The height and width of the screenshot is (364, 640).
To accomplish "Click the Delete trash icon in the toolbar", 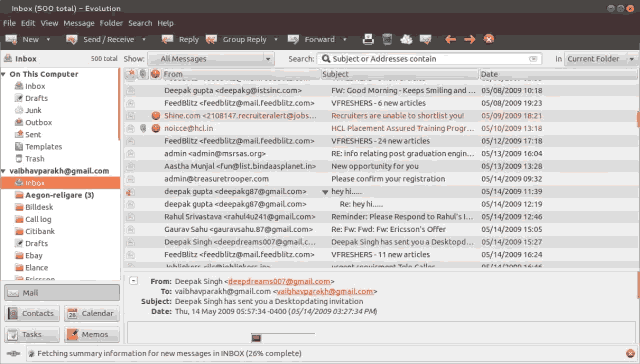I will tap(387, 39).
